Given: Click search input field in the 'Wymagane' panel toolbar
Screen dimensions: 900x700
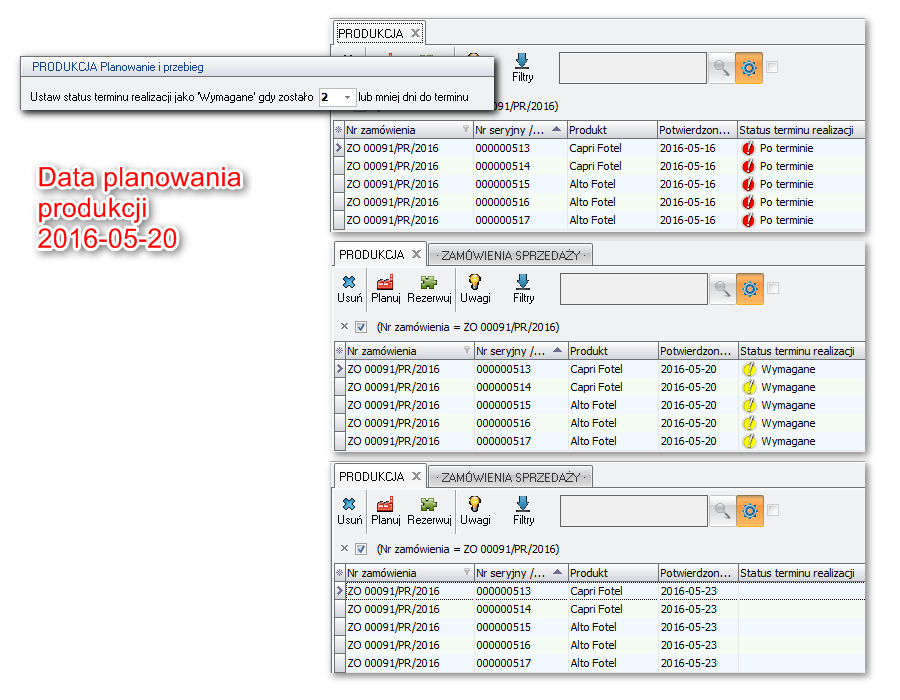Looking at the screenshot, I should (x=632, y=289).
